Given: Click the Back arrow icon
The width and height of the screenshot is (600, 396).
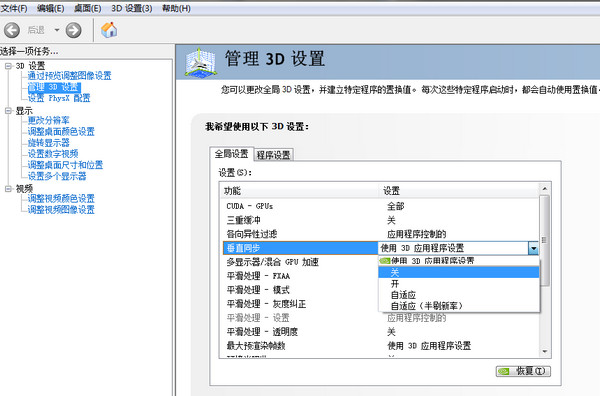Looking at the screenshot, I should tap(12, 30).
